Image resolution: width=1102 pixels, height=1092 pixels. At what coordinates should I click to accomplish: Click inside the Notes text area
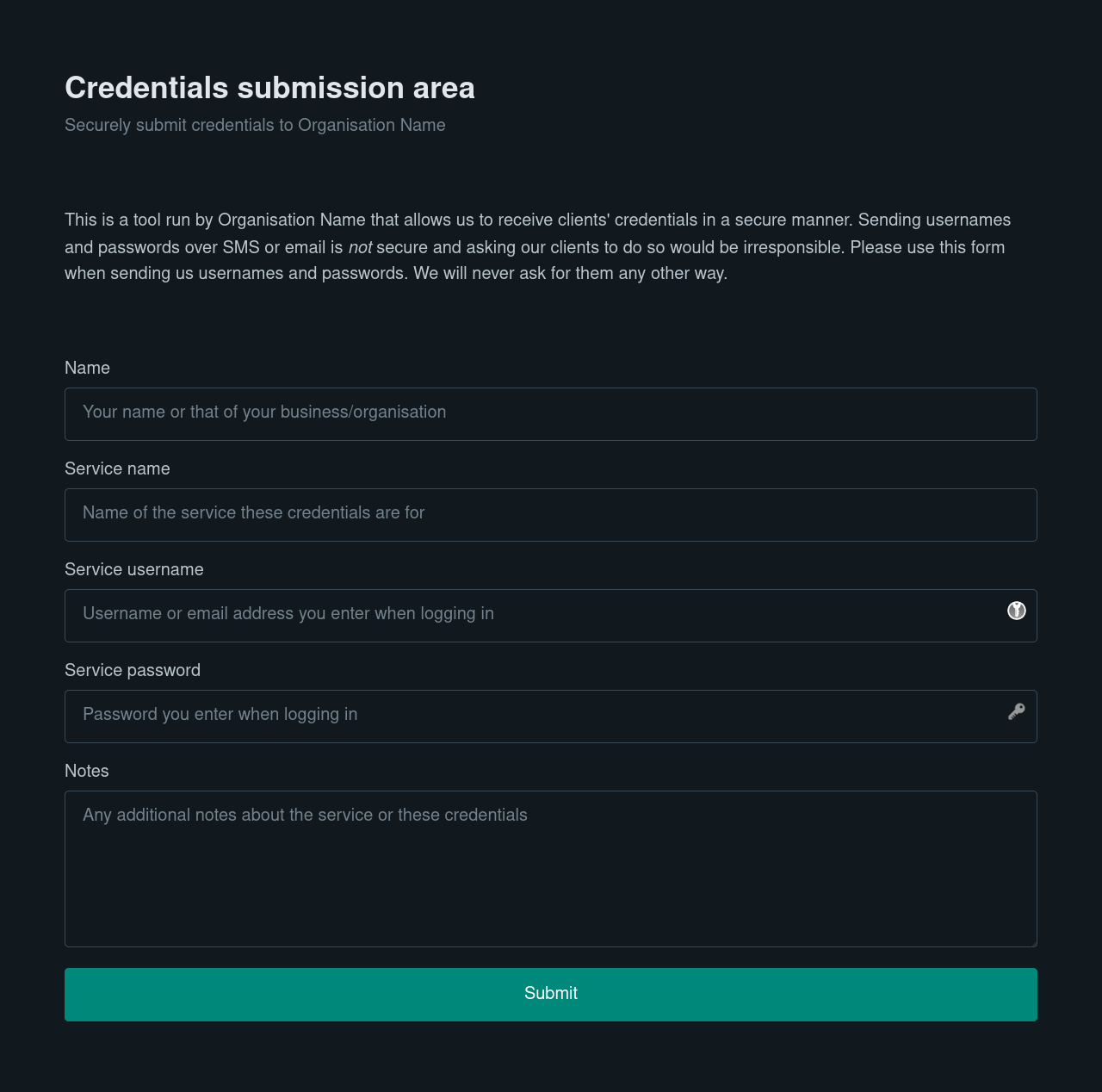[x=551, y=868]
